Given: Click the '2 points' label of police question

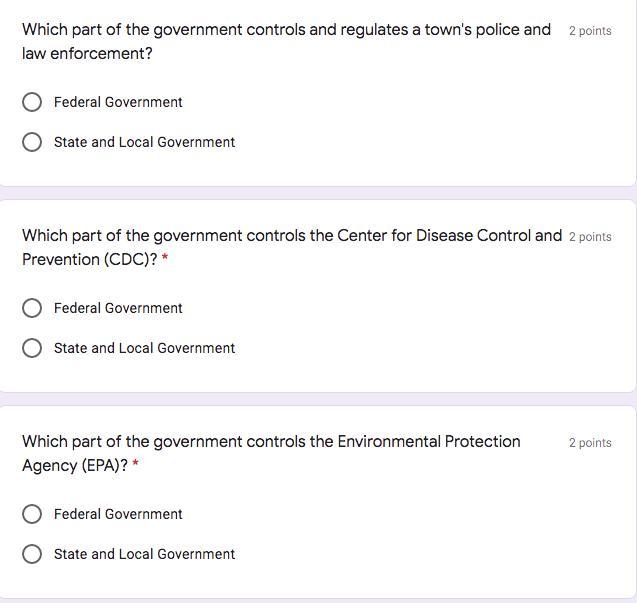Looking at the screenshot, I should point(590,31).
